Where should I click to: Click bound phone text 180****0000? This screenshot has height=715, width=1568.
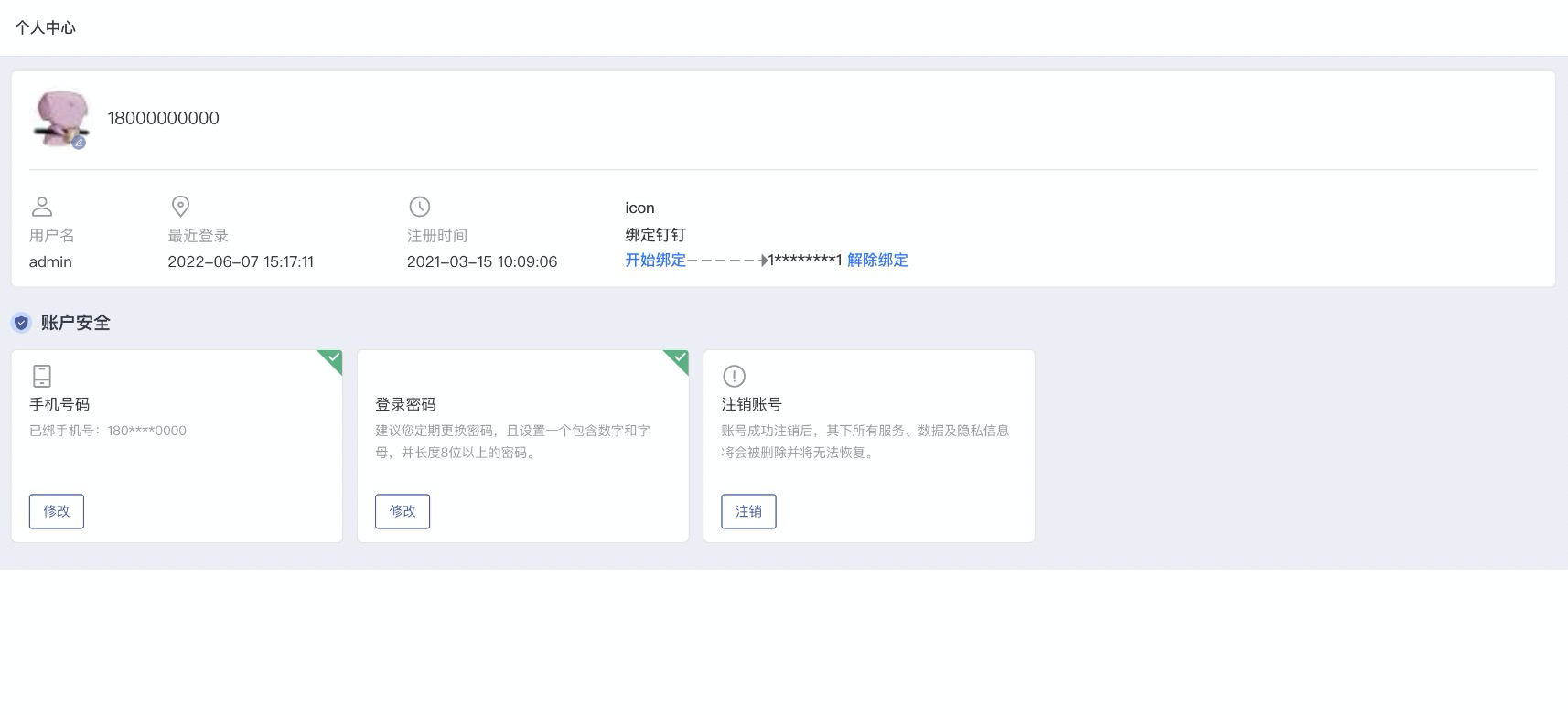tap(146, 431)
